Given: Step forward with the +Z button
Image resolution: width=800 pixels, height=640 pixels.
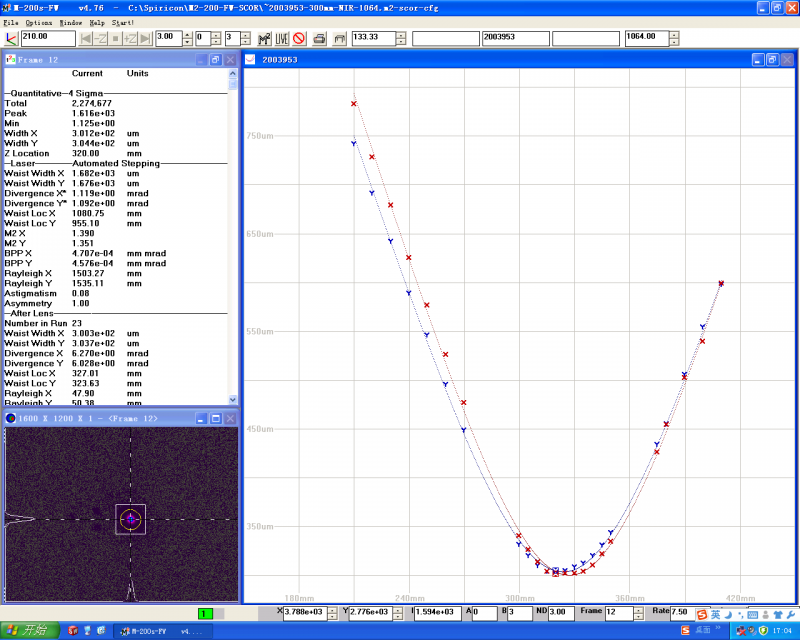Looking at the screenshot, I should (130, 39).
